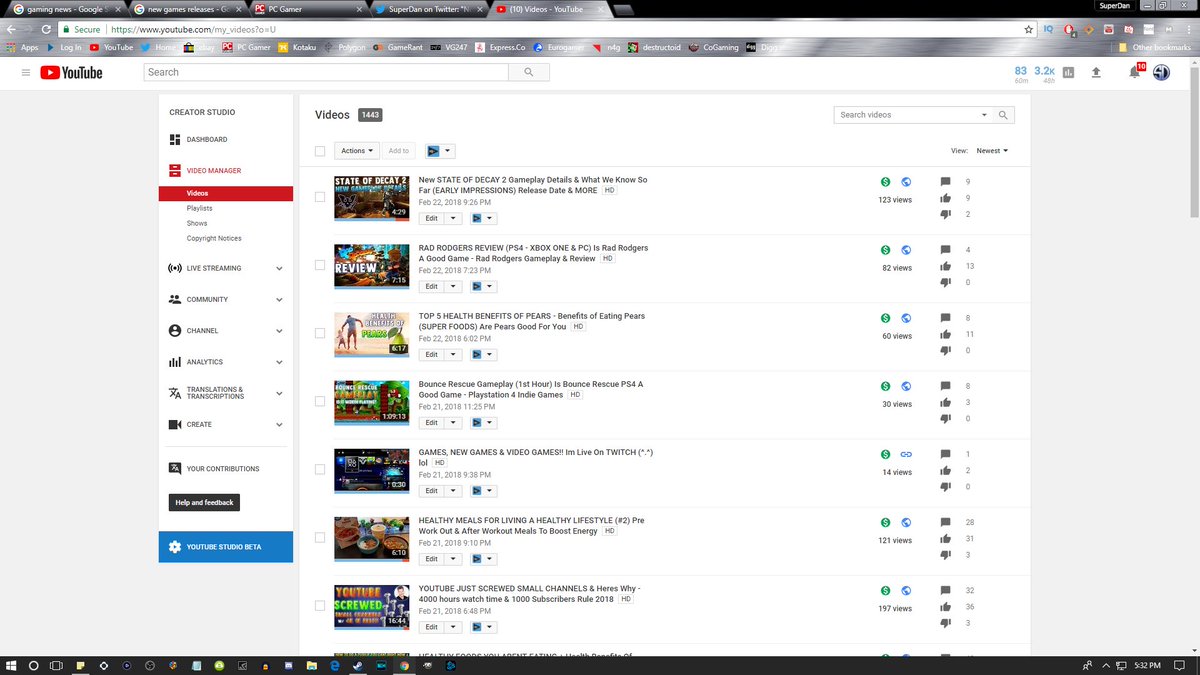Click monetization dollar icon for State of Decay 2 video
Image resolution: width=1200 pixels, height=675 pixels.
885,182
